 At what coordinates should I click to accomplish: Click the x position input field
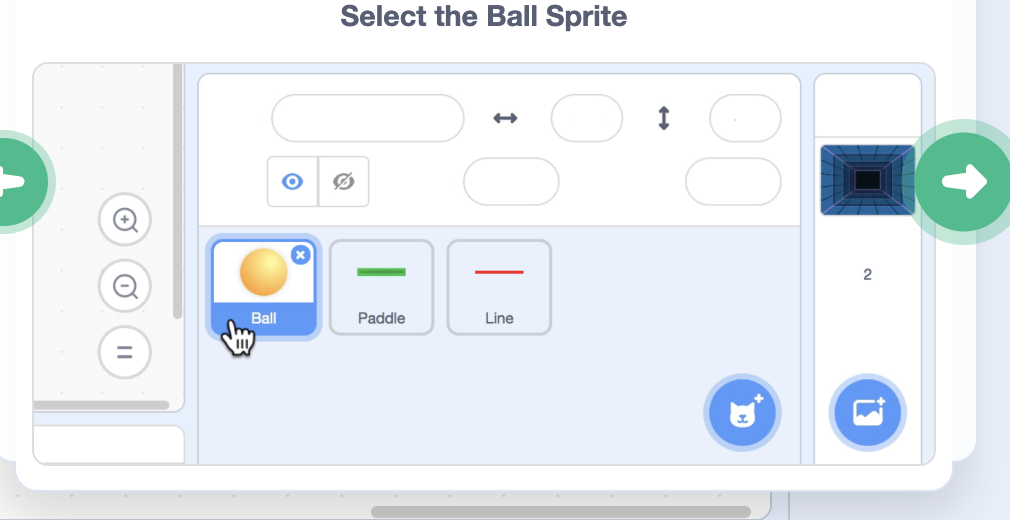(x=586, y=119)
